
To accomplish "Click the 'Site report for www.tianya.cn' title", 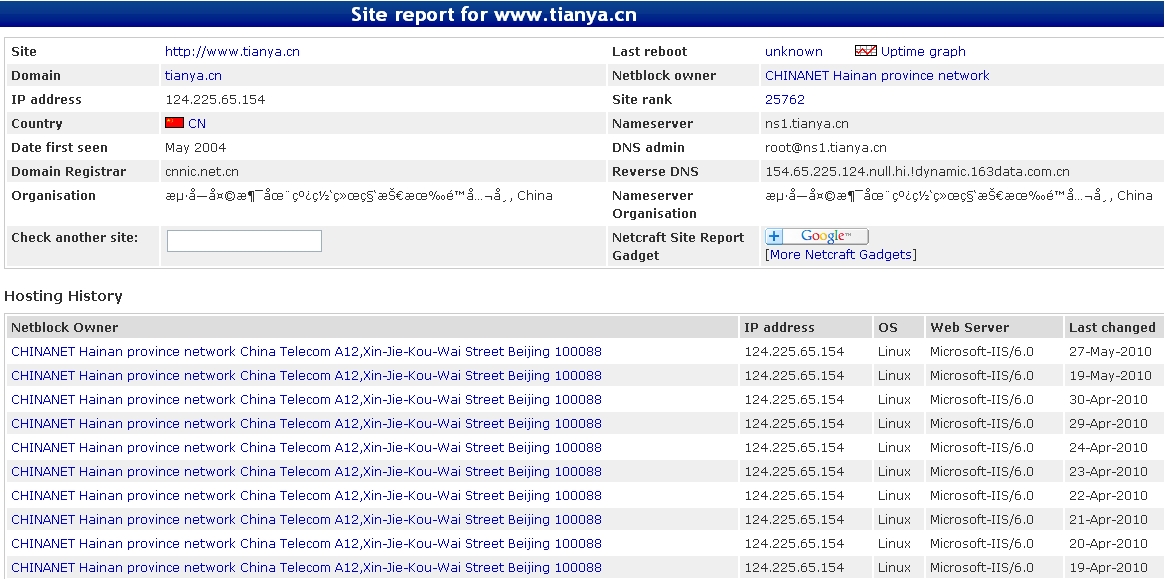I will pos(493,16).
